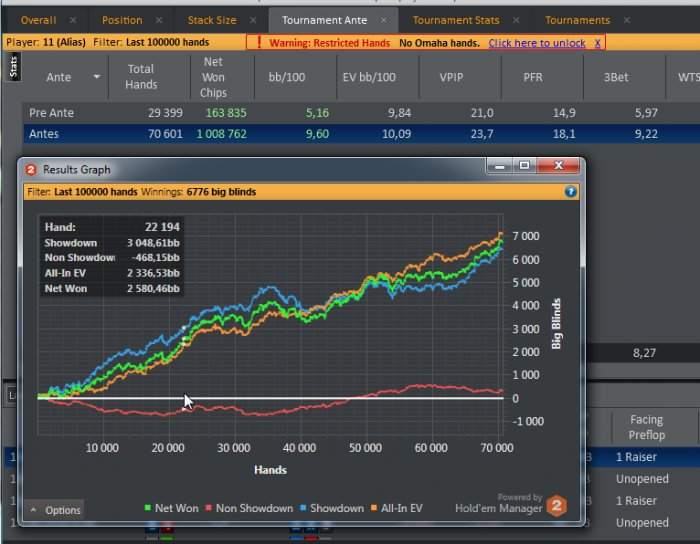Select the first Unopened row
Image resolution: width=700 pixels, height=544 pixels.
[x=642, y=479]
